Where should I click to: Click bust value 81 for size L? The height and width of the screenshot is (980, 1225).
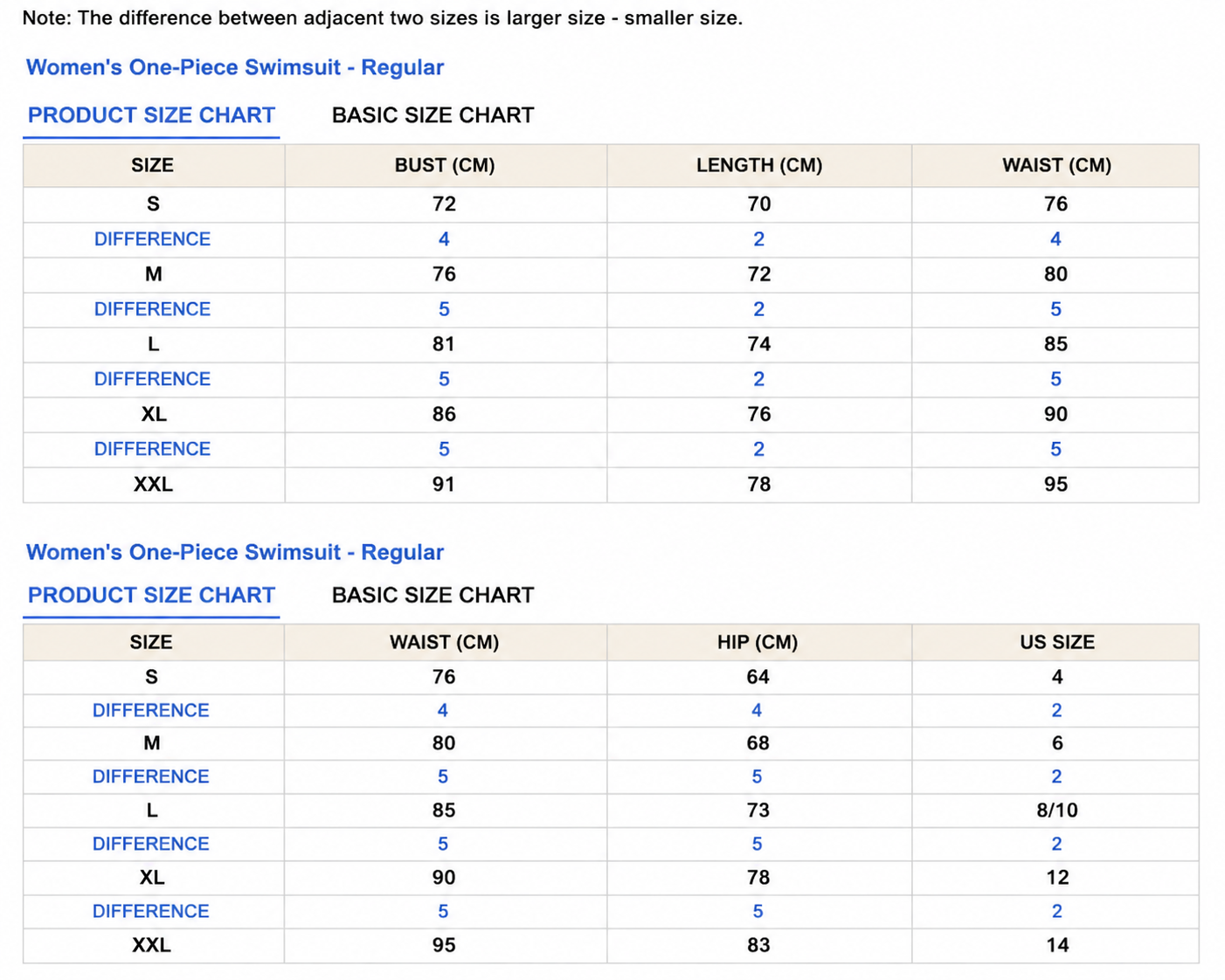[x=444, y=344]
